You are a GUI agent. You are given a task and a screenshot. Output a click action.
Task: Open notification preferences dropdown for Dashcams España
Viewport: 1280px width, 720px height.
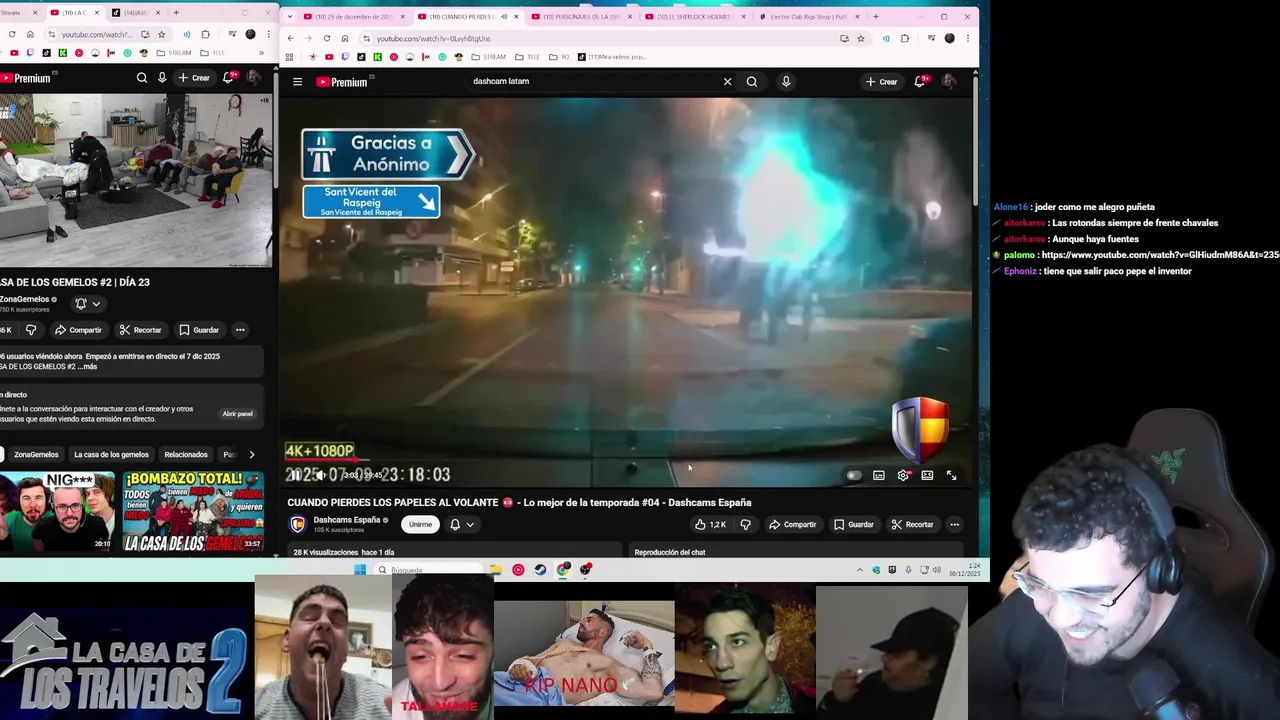pos(462,525)
